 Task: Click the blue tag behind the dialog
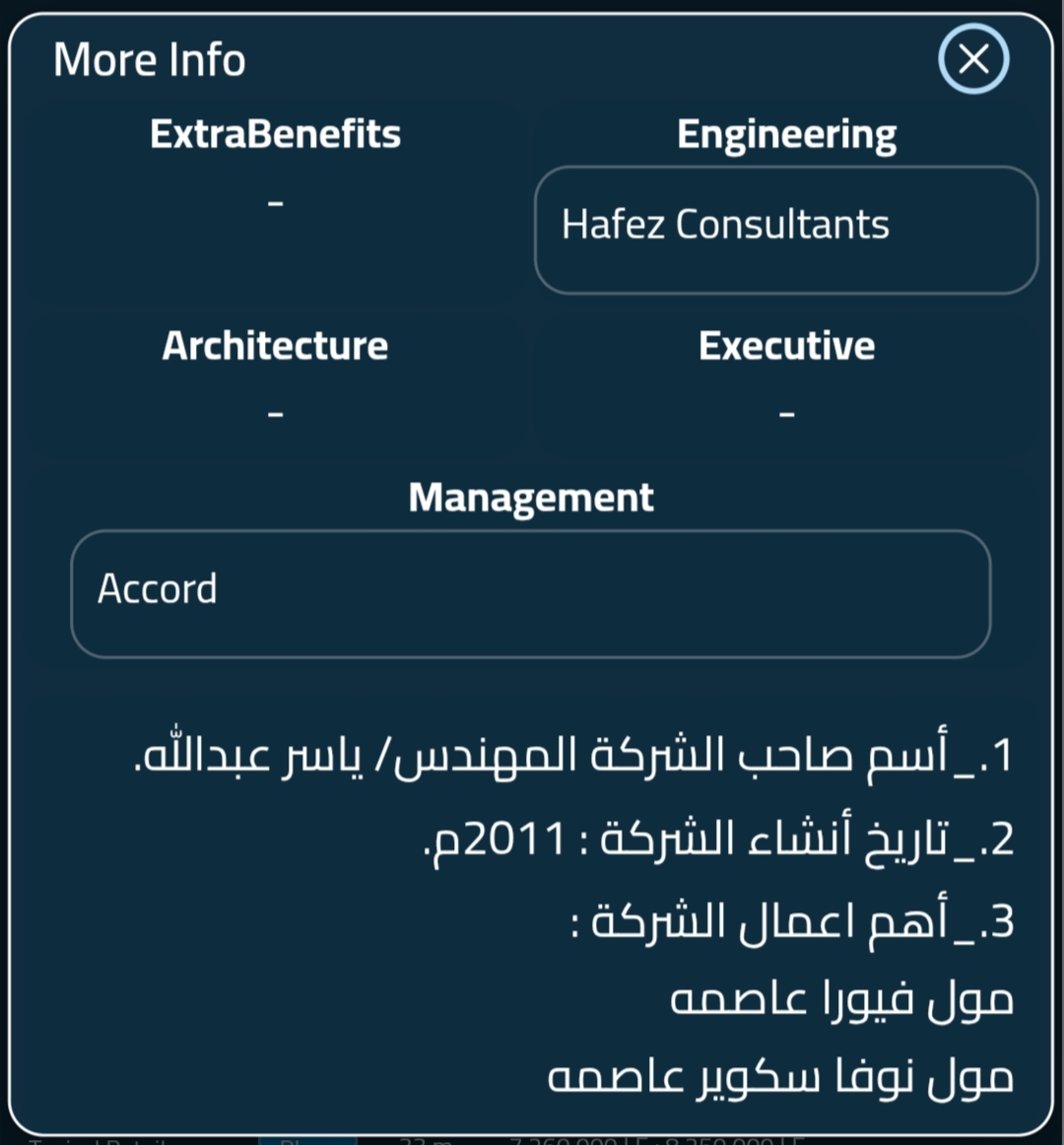click(x=306, y=1140)
